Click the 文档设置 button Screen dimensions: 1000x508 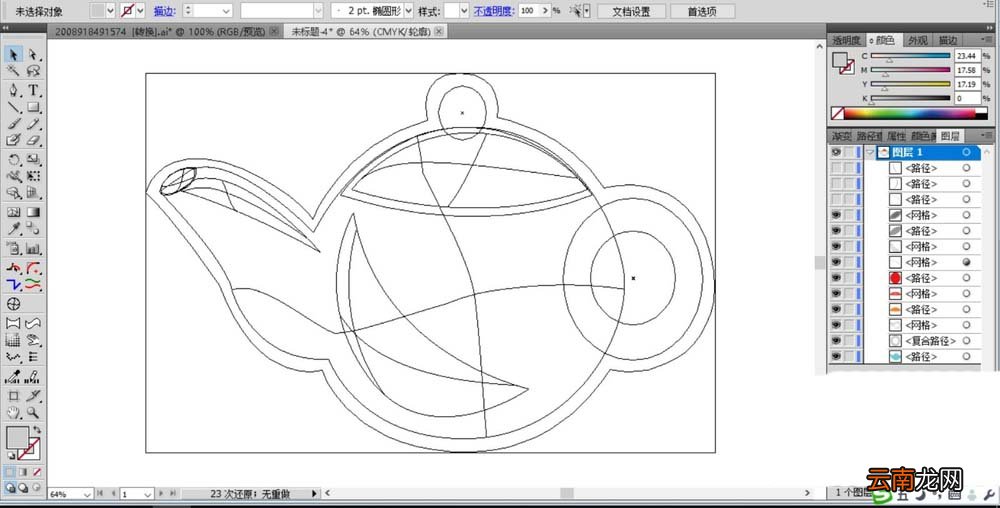631,11
